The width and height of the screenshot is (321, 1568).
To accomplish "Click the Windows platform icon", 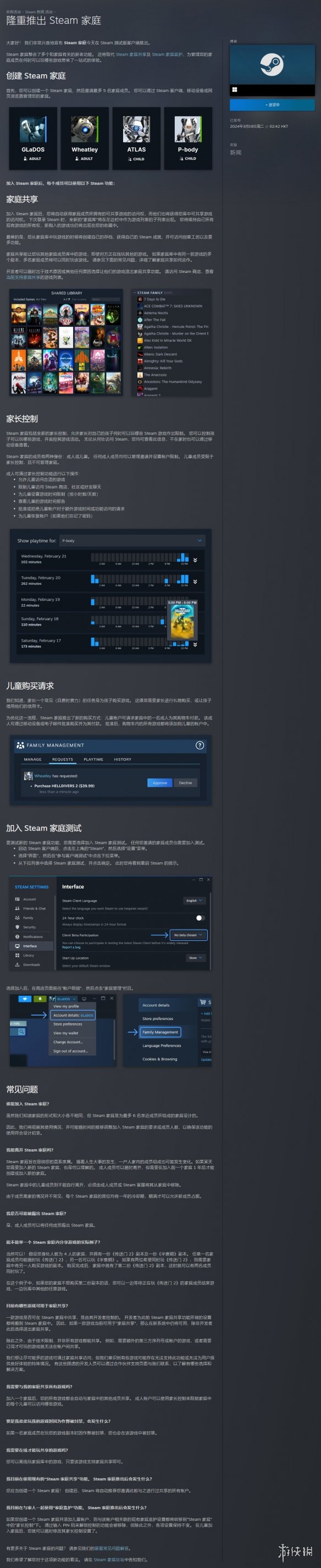I will [x=235, y=90].
